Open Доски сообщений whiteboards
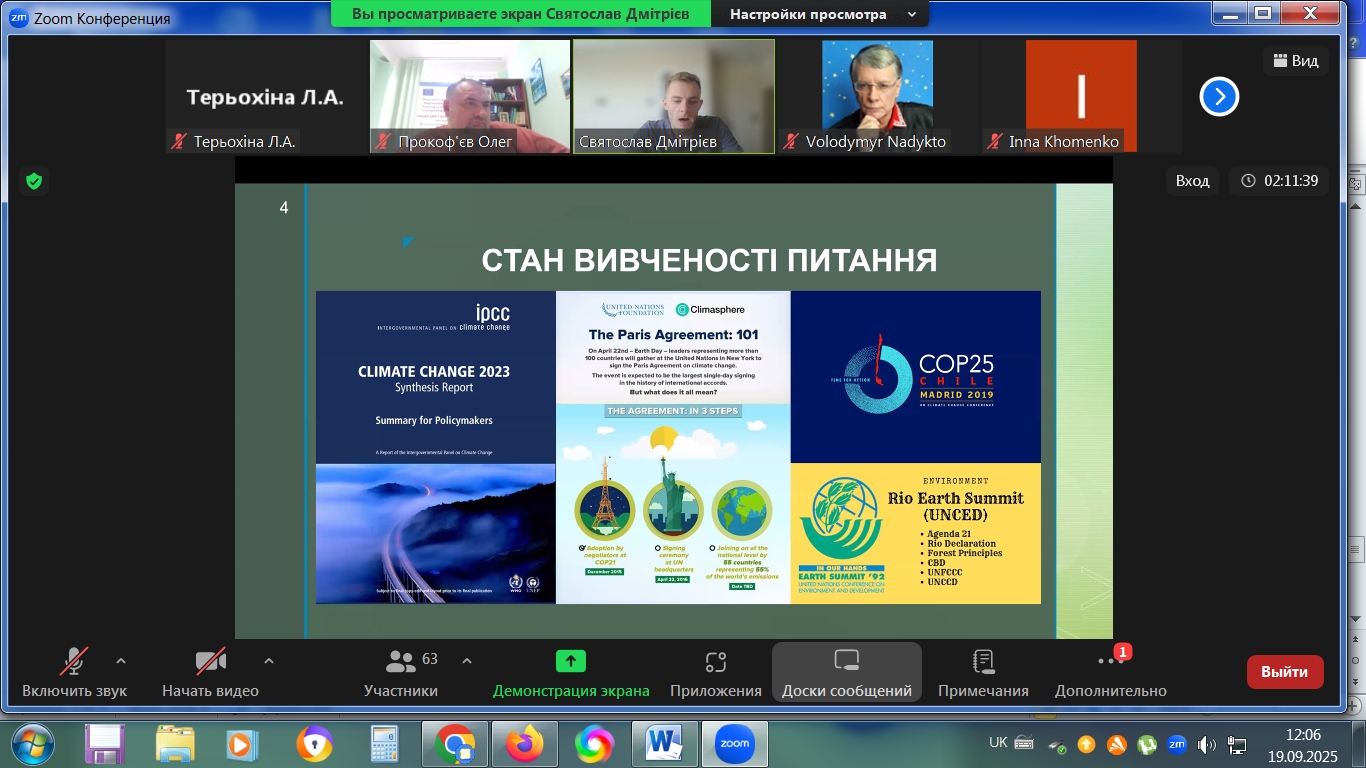 click(x=846, y=672)
